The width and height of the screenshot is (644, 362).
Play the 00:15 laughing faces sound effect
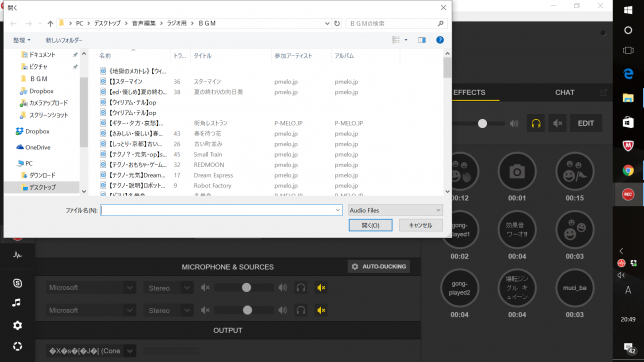pyautogui.click(x=575, y=171)
